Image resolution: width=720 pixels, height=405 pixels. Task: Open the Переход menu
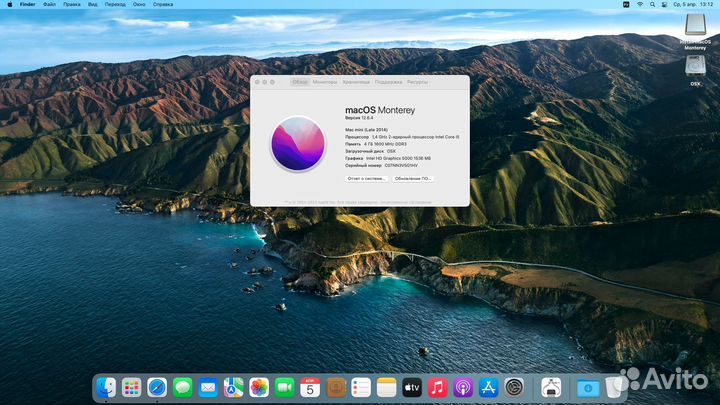pos(115,4)
